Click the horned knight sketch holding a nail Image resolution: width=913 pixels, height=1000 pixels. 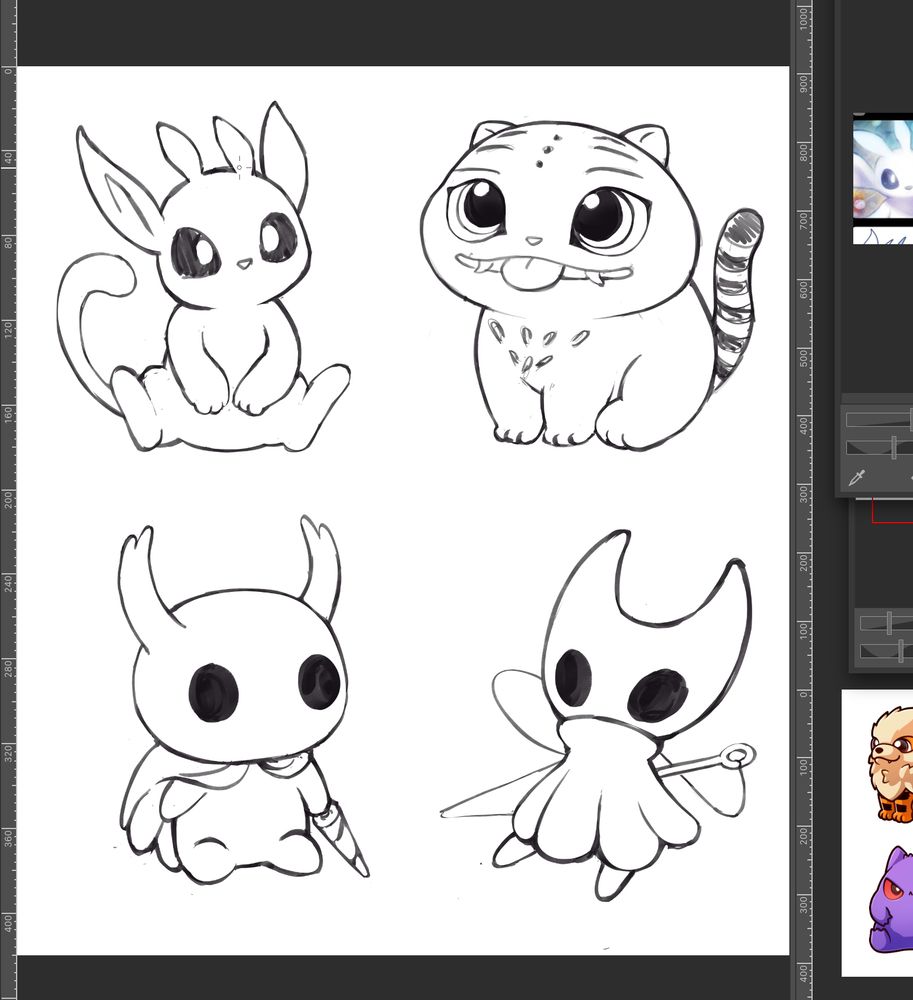tap(243, 700)
